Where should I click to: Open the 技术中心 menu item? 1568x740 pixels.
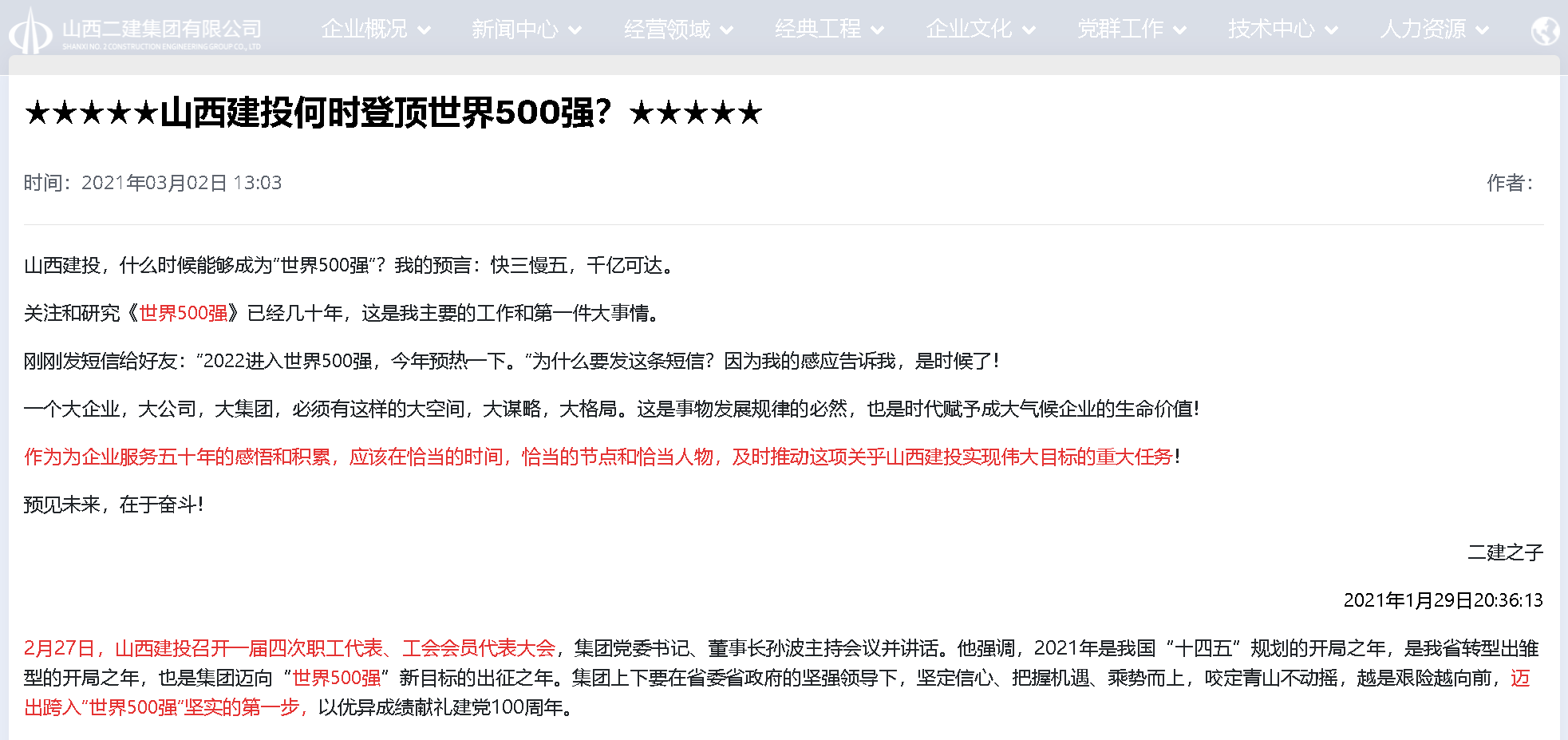[1270, 30]
